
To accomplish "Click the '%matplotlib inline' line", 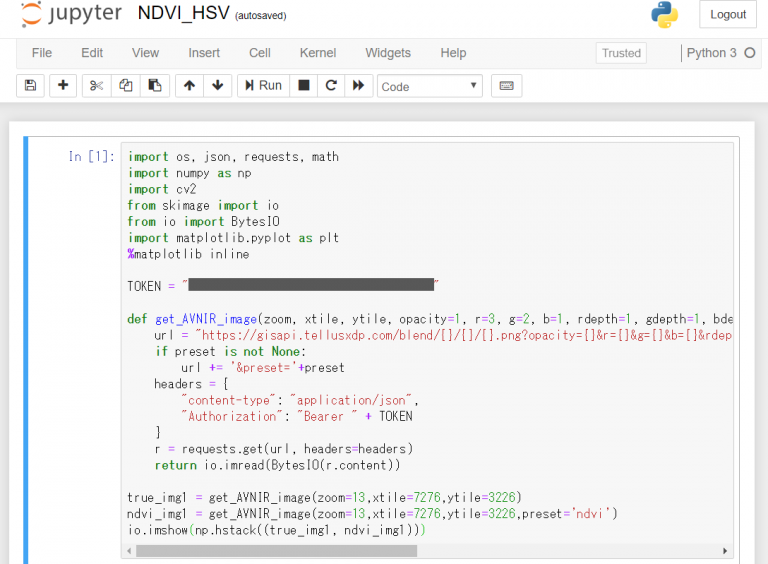I will click(x=189, y=254).
